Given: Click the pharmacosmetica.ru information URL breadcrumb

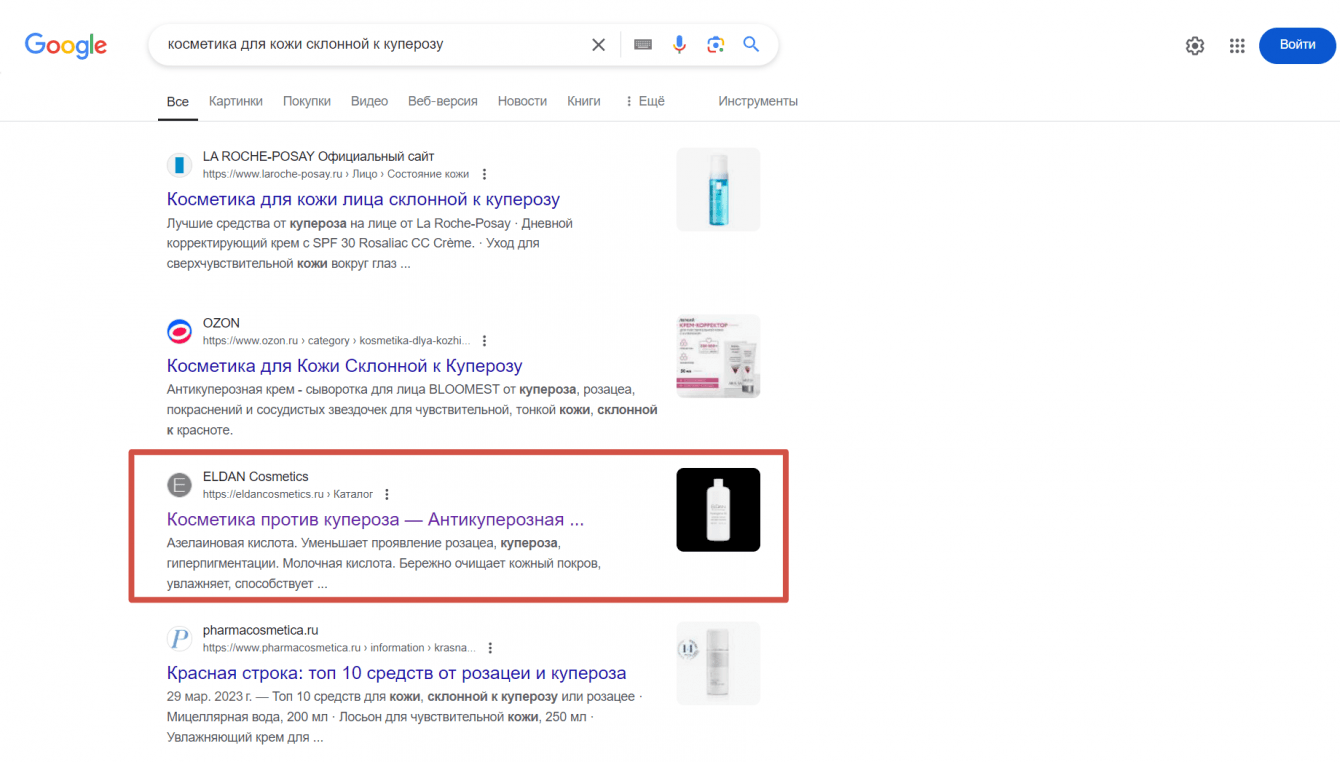Looking at the screenshot, I should (x=339, y=648).
